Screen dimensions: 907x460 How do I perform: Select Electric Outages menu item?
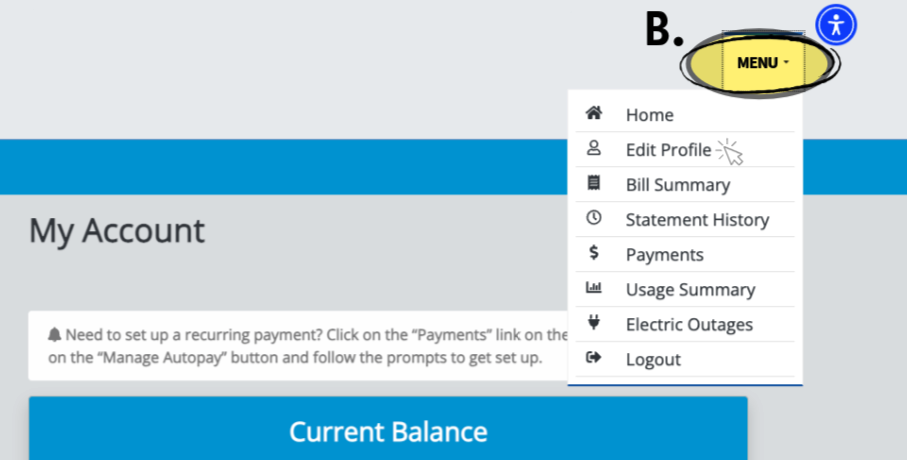(x=689, y=325)
